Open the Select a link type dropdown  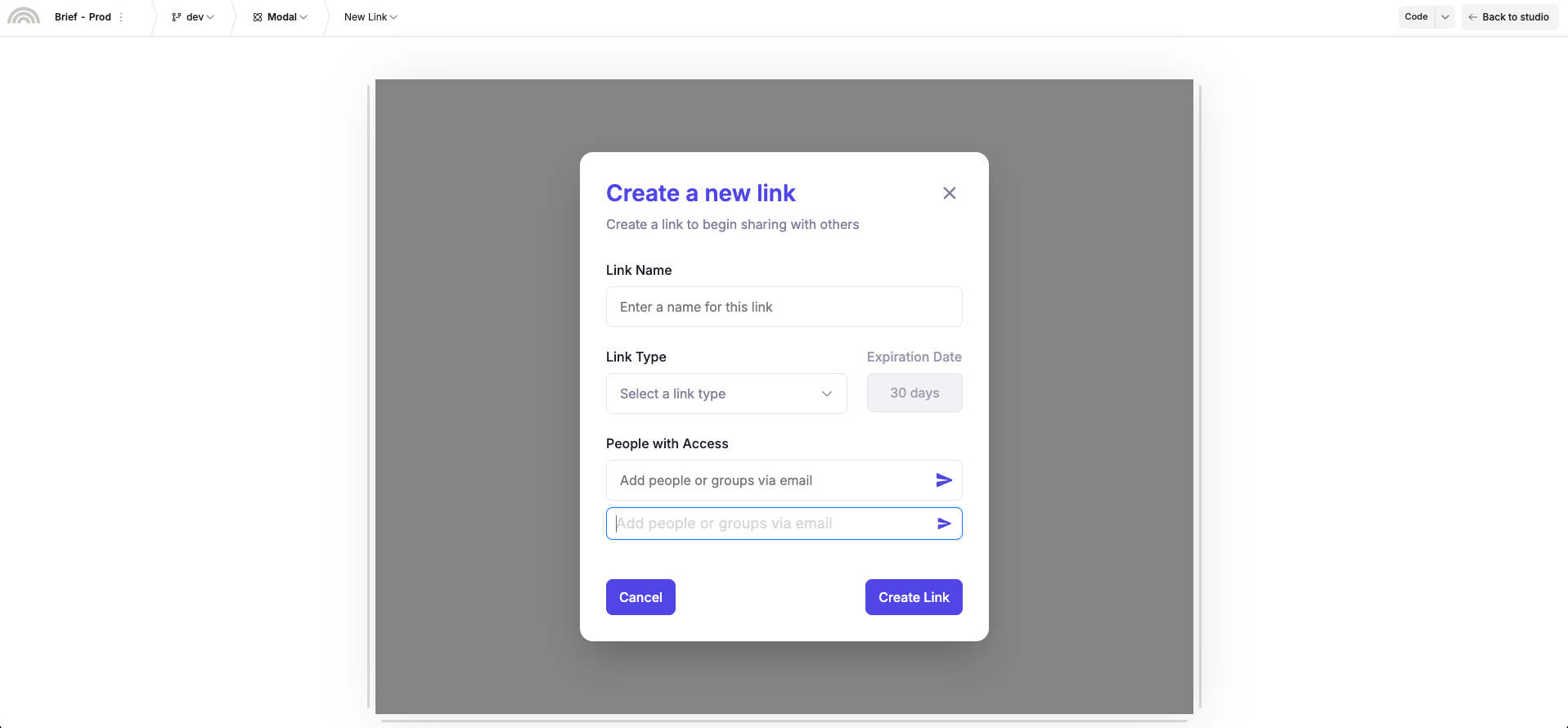[x=726, y=393]
